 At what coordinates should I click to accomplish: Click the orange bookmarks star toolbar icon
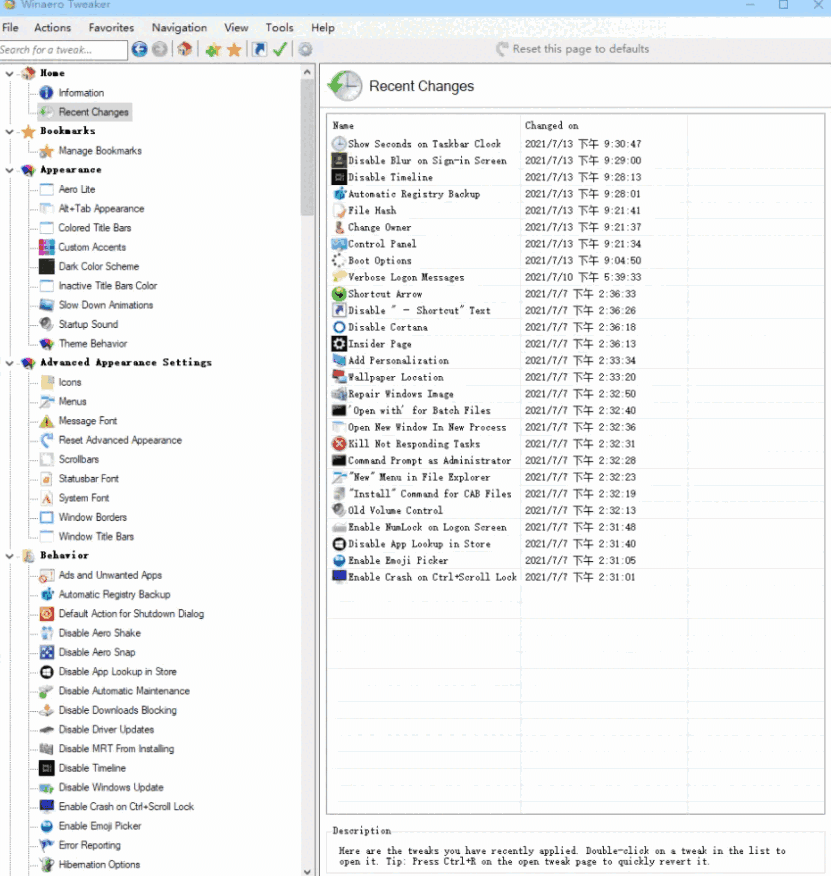[234, 49]
